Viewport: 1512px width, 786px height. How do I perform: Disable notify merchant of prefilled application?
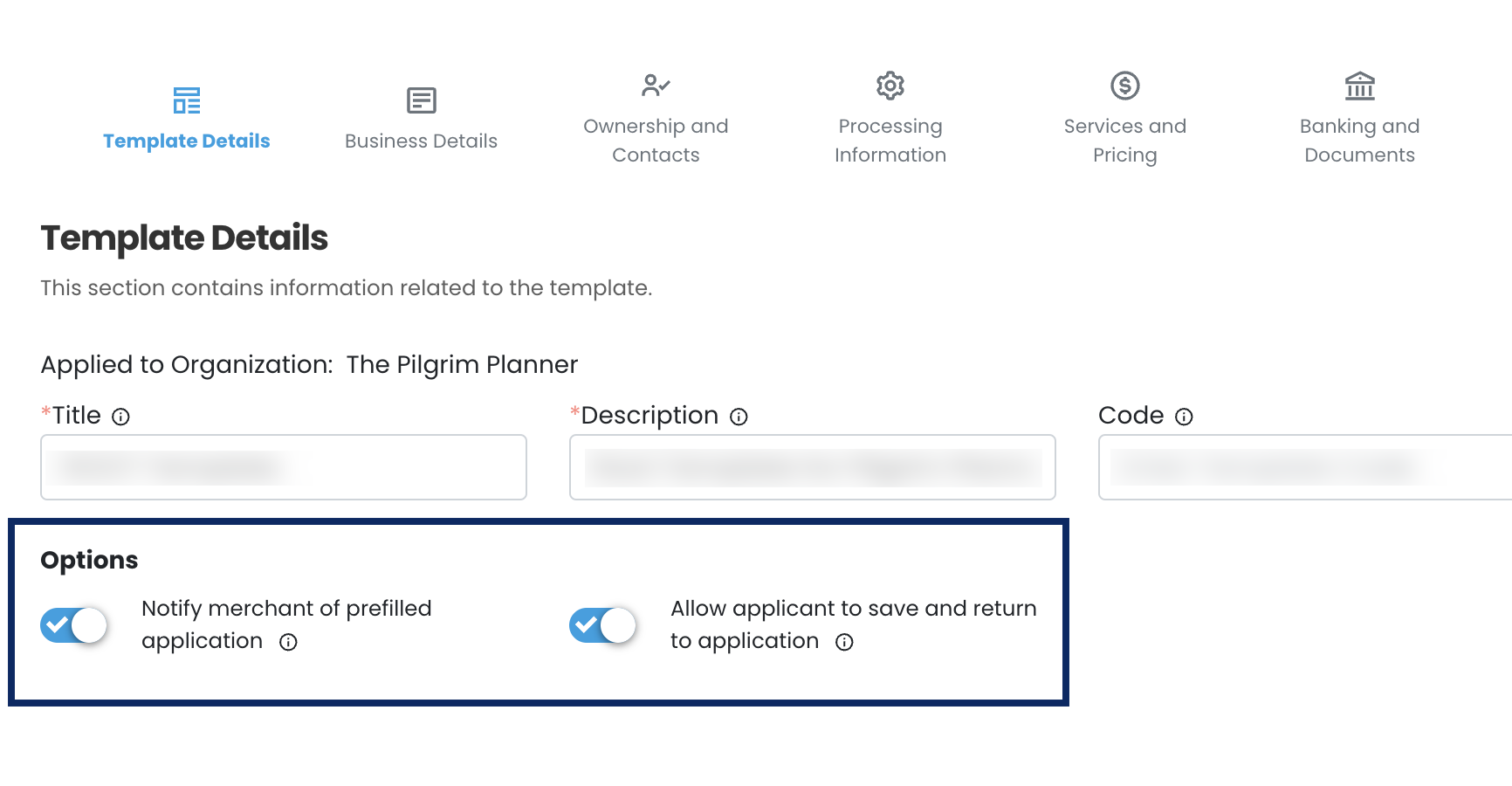click(x=73, y=625)
